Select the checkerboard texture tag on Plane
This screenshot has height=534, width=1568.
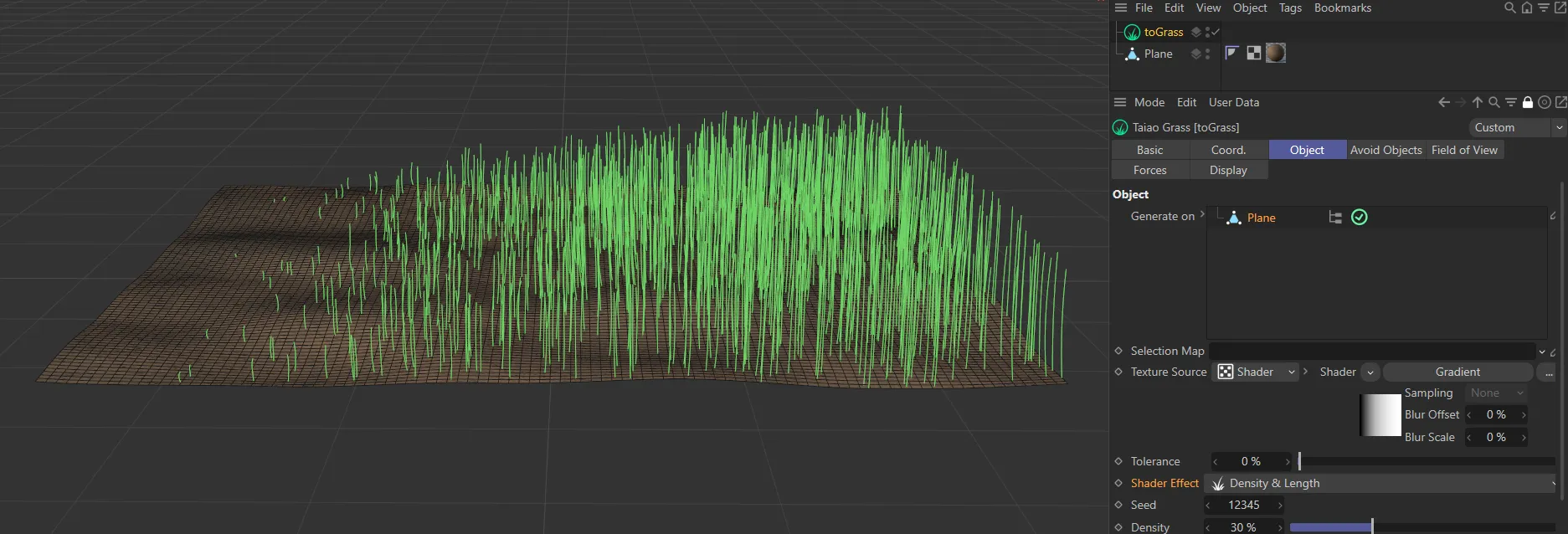pyautogui.click(x=1253, y=53)
